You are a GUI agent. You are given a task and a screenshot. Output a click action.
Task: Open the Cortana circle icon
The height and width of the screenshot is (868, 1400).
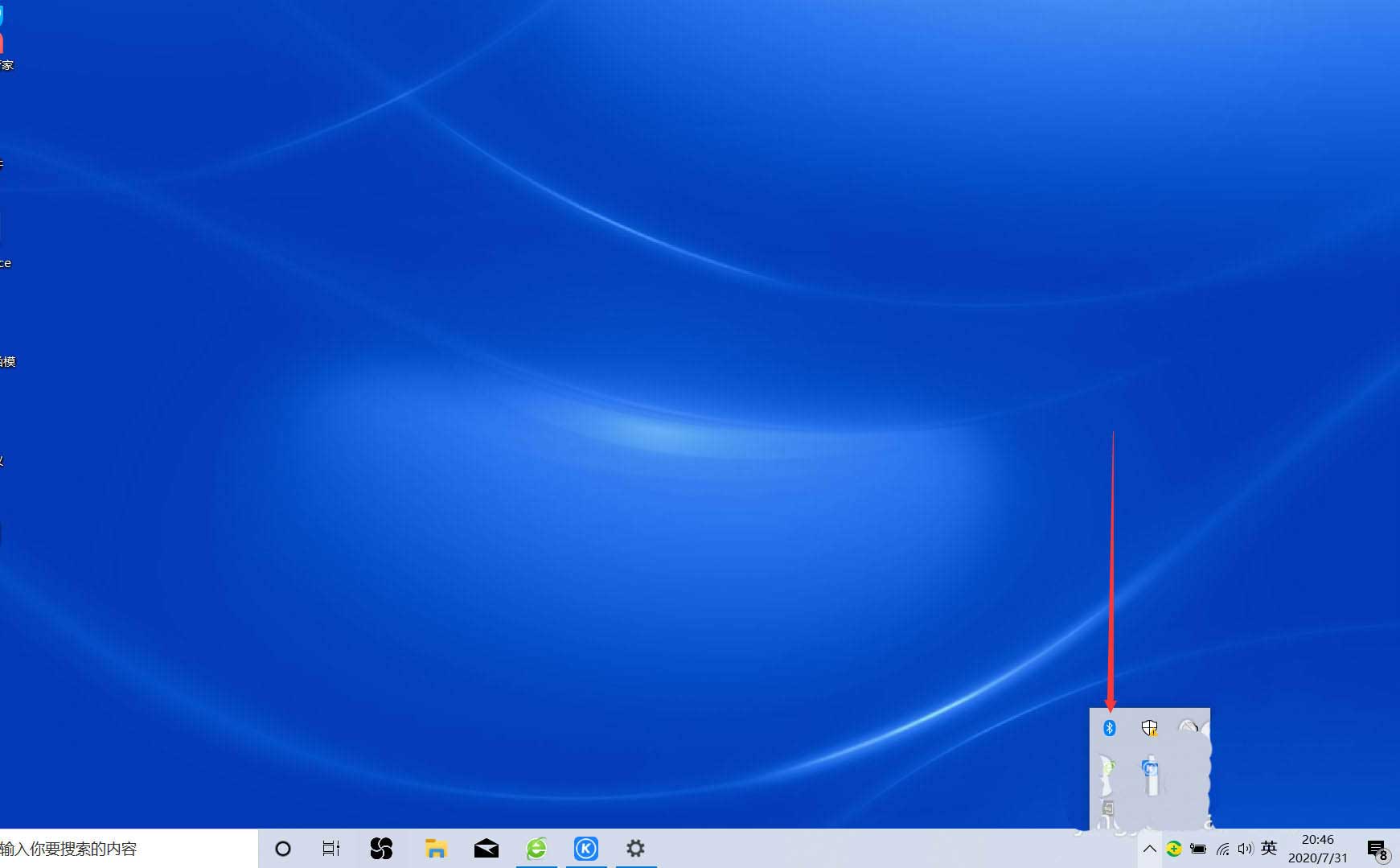(x=282, y=849)
